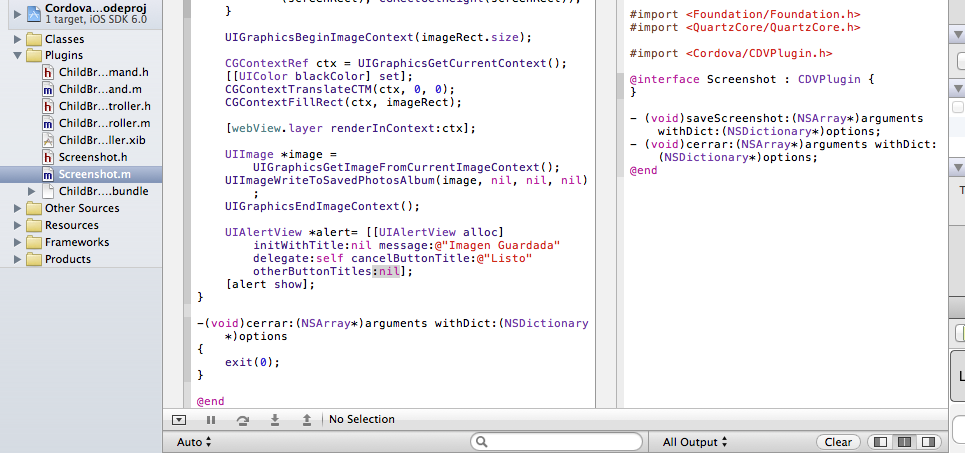This screenshot has width=965, height=453.
Task: Show only the console pane
Action: pos(927,442)
